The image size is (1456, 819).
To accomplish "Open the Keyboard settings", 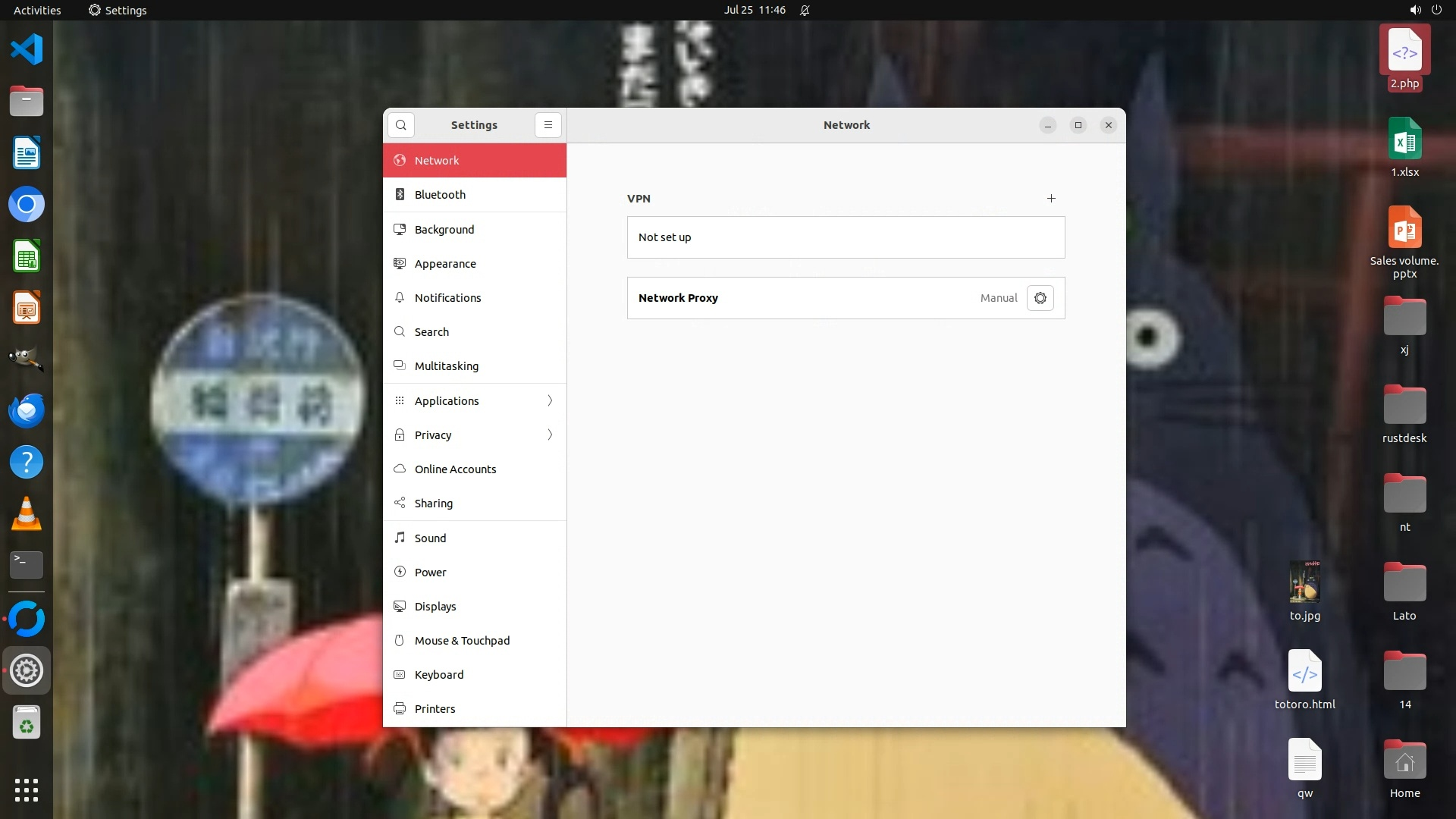I will pyautogui.click(x=438, y=675).
